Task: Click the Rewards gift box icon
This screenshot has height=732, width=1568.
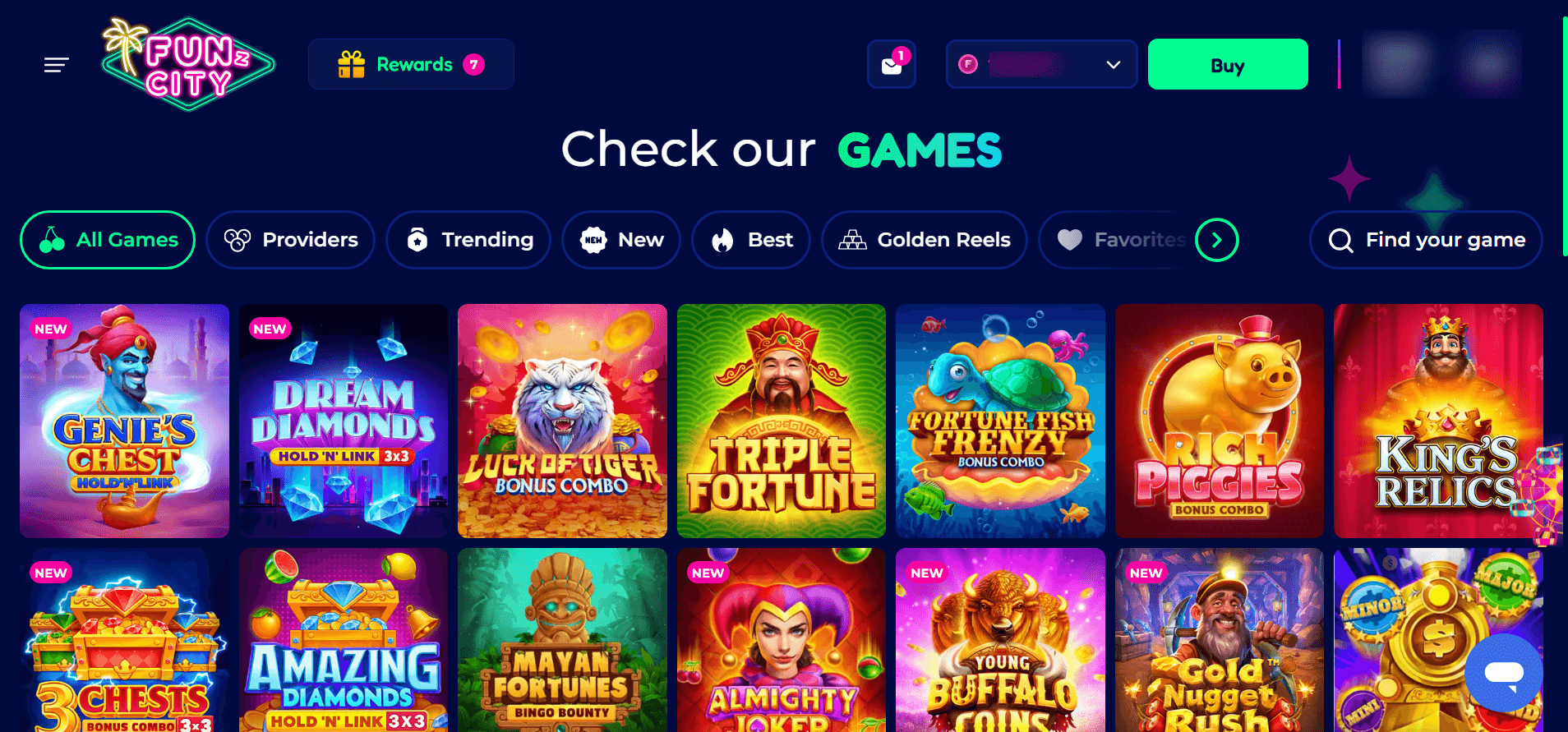Action: pos(352,64)
